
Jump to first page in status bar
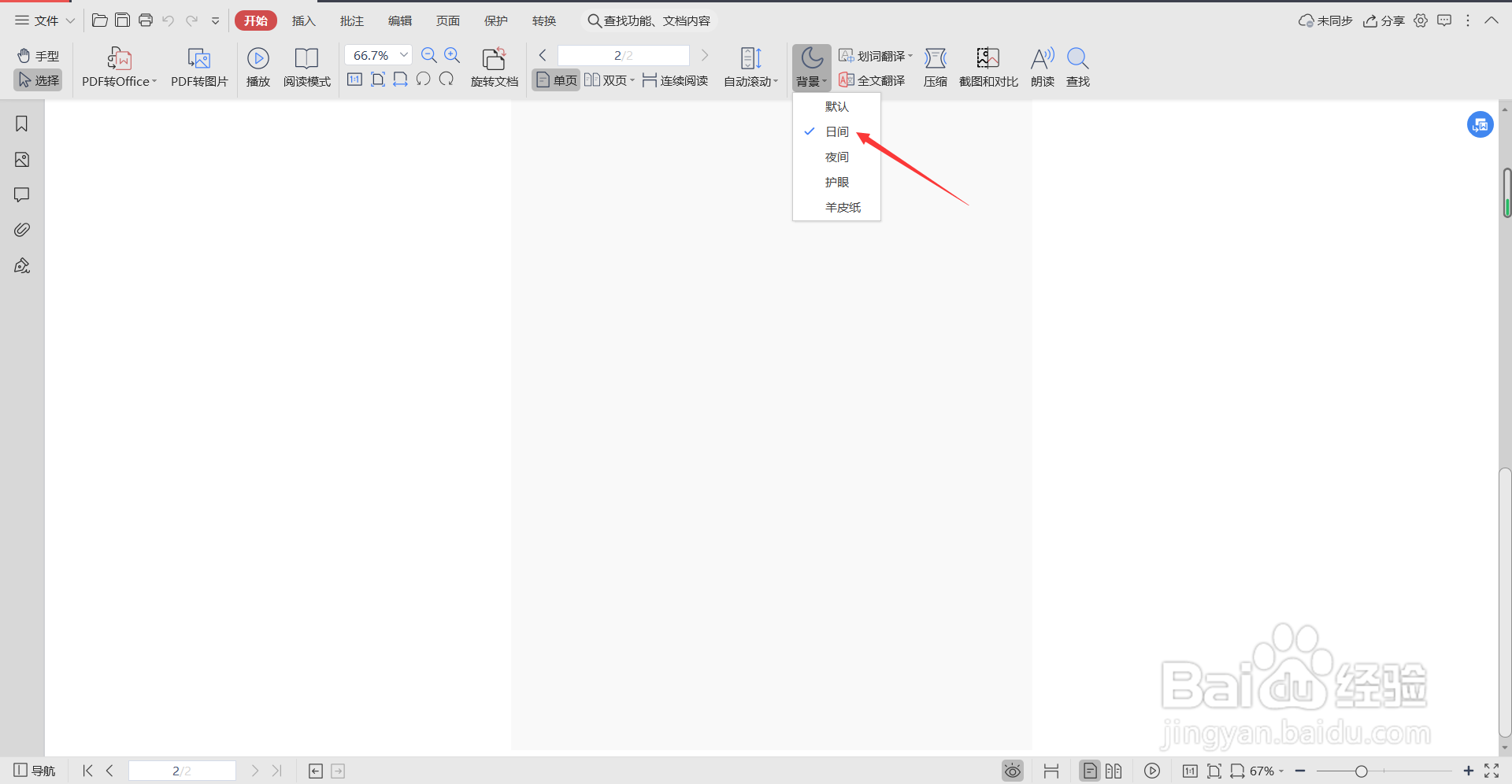click(x=87, y=771)
